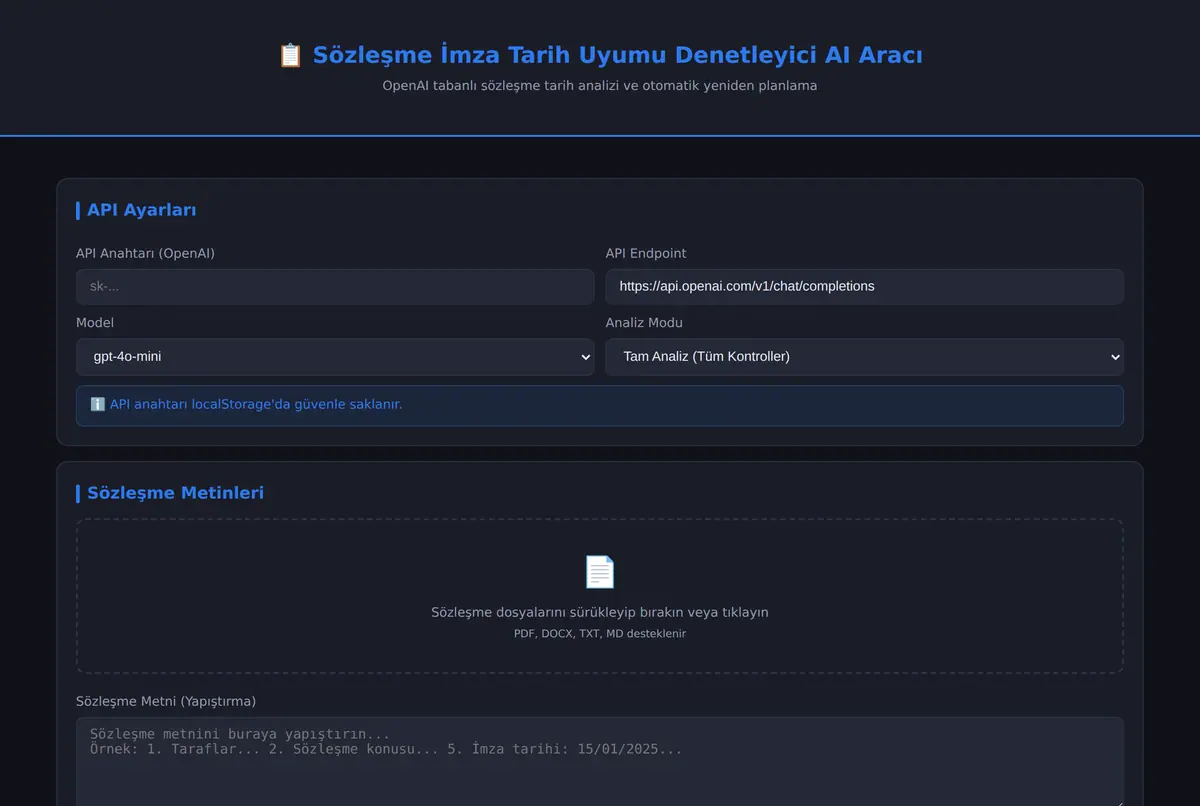Viewport: 1200px width, 806px height.
Task: Click the 'Analiz Modu' field label
Action: click(644, 323)
